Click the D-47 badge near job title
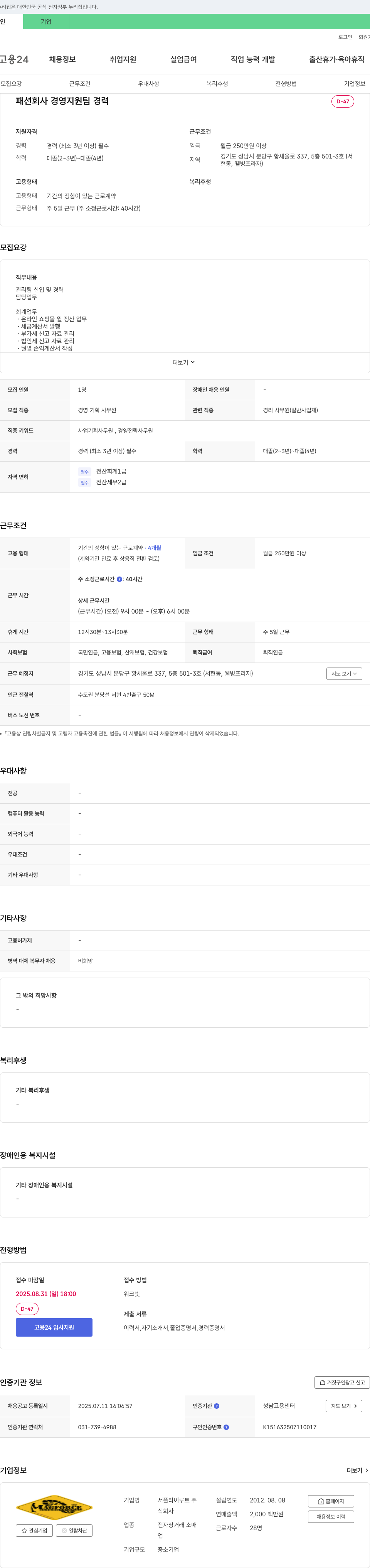The height and width of the screenshot is (1568, 370). pos(343,101)
